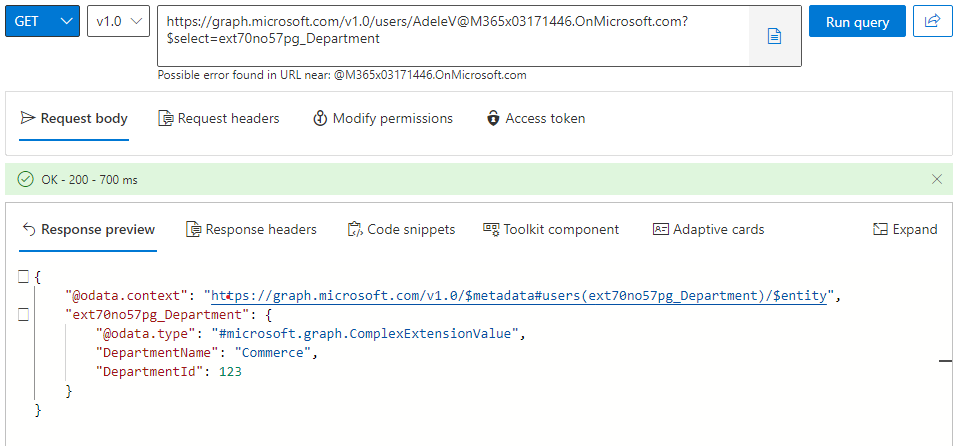Open the Adaptive cards tab
The image size is (959, 446).
click(708, 229)
